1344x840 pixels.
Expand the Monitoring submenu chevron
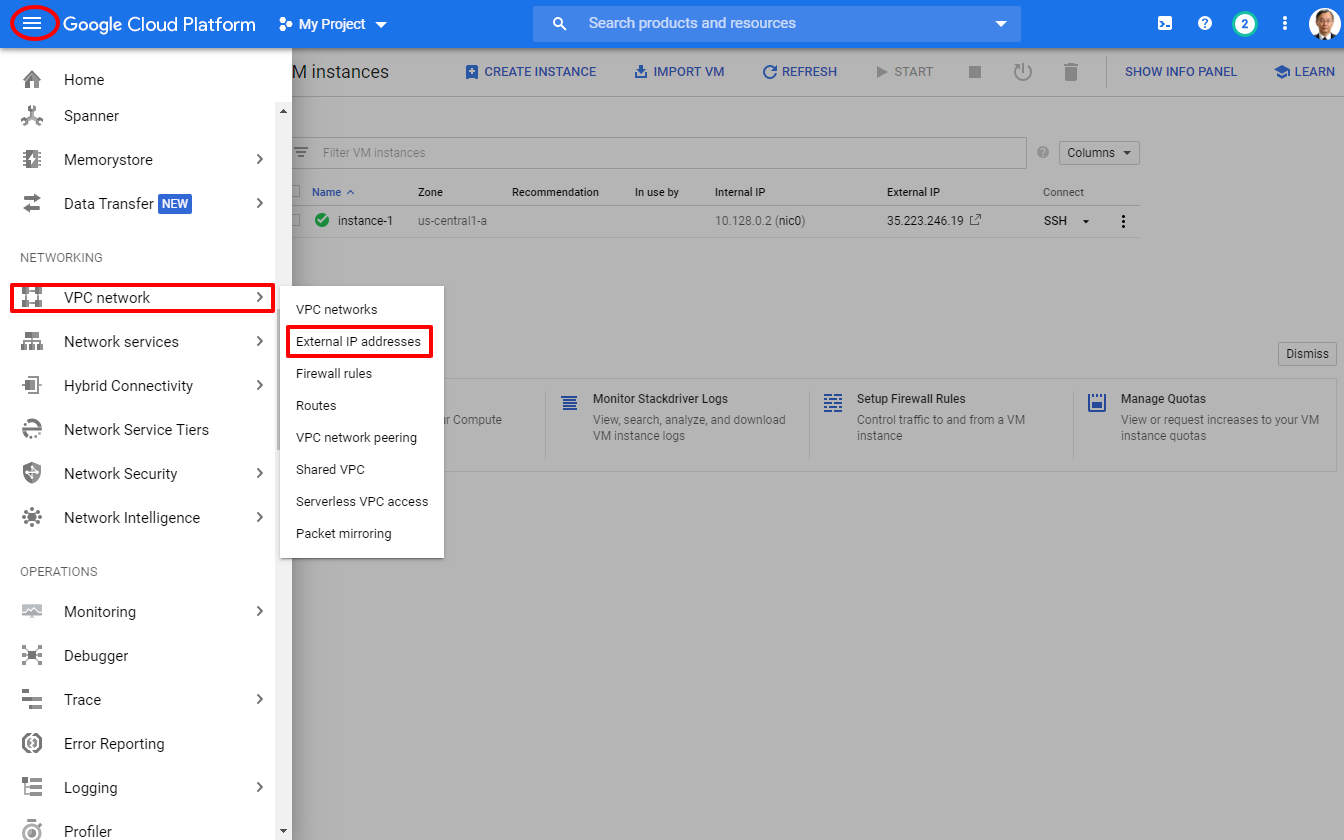click(259, 612)
